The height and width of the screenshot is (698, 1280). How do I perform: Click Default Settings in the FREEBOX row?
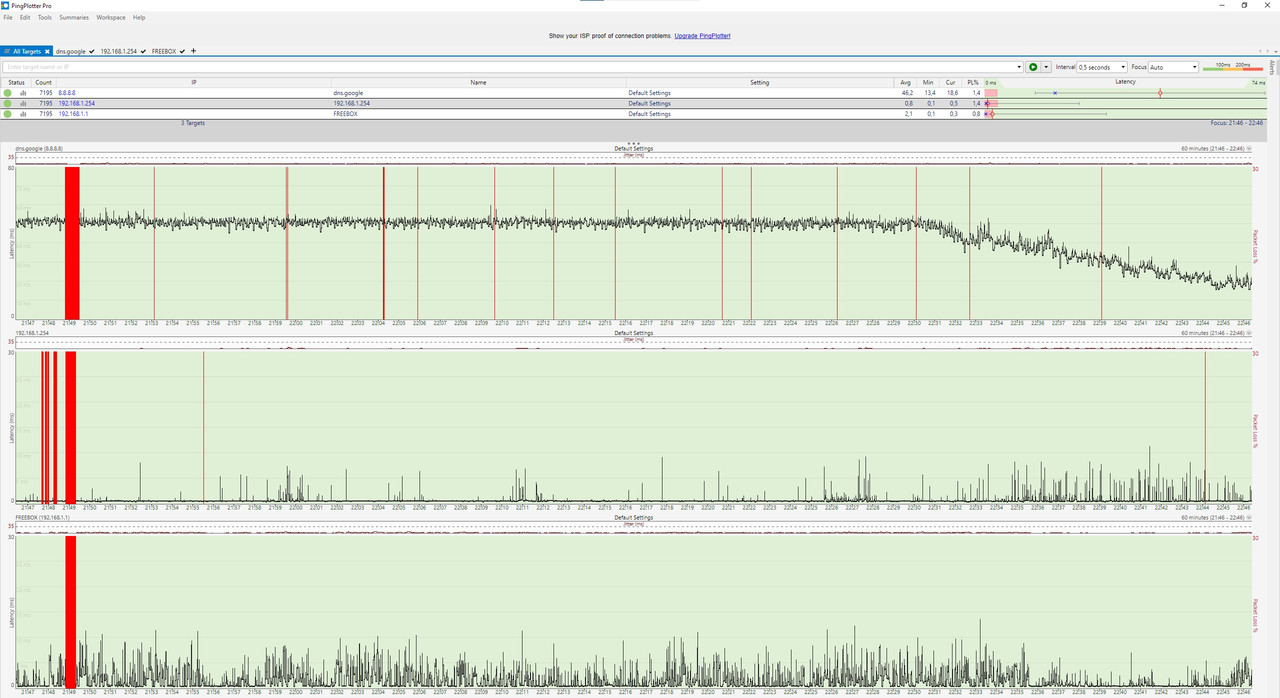tap(649, 114)
